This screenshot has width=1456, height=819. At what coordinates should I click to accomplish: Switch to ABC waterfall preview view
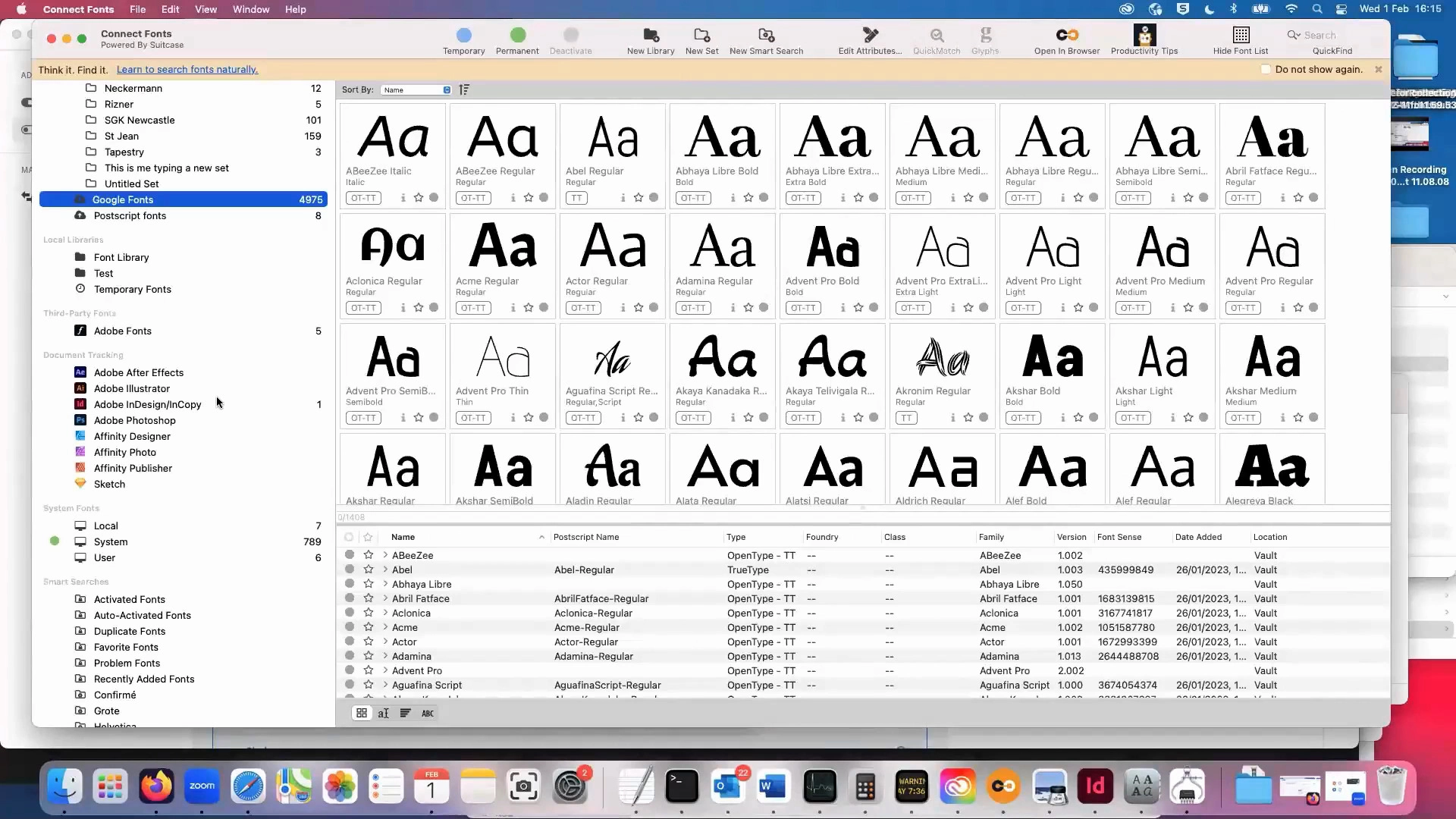[x=428, y=713]
